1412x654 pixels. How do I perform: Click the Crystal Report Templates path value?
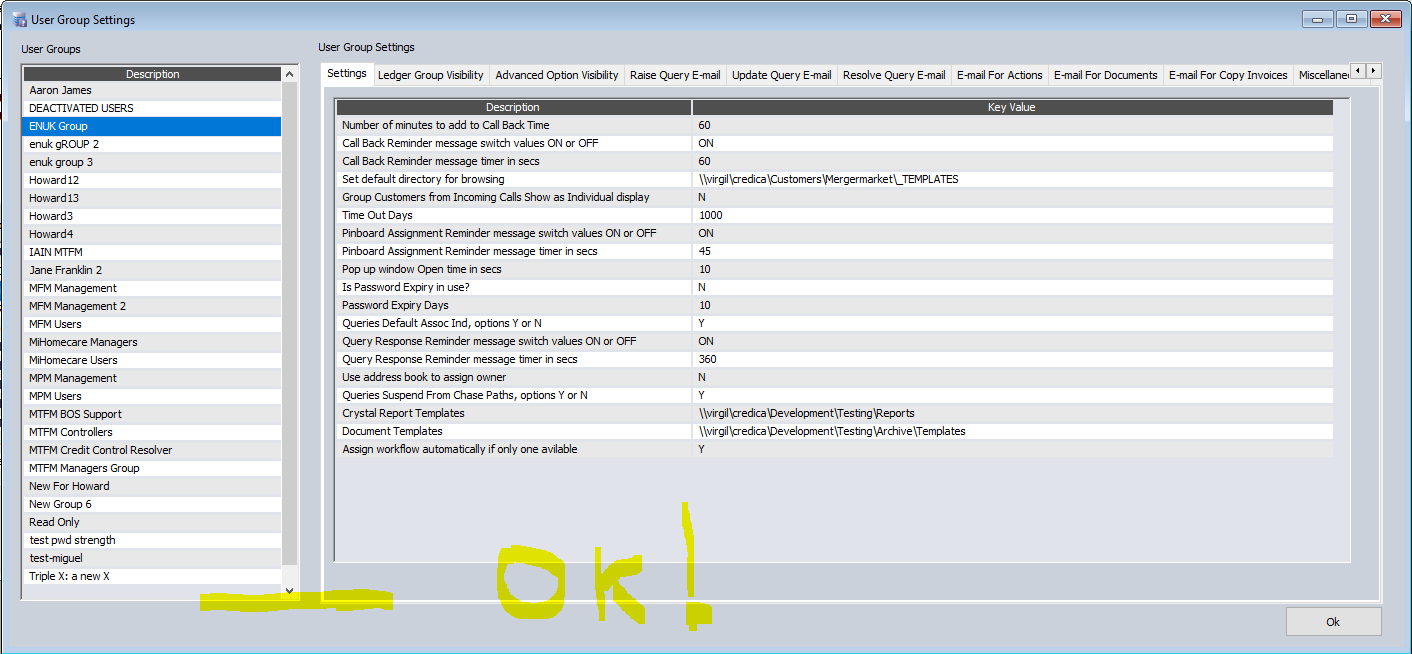pos(806,413)
